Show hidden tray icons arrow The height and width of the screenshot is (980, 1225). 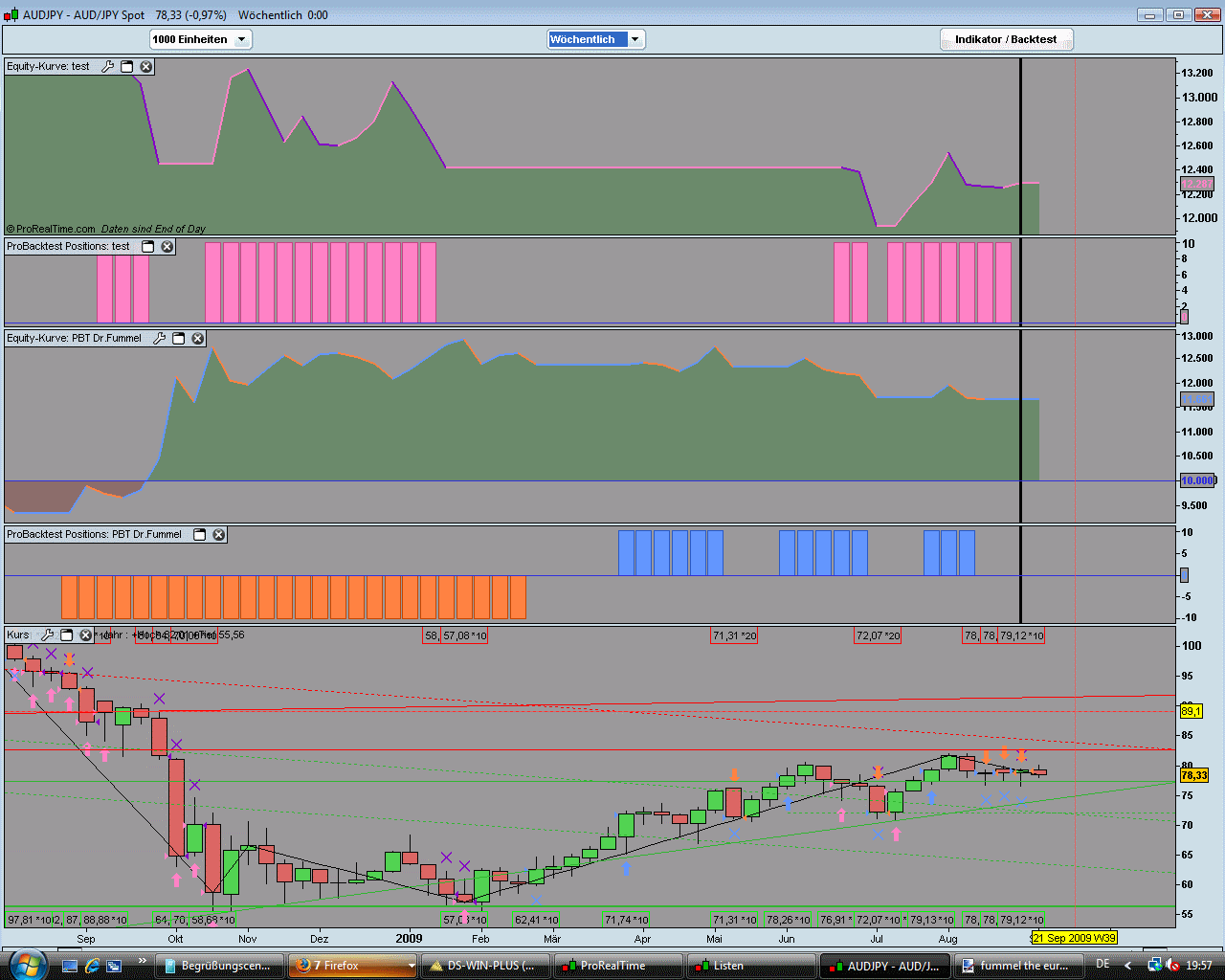(1127, 966)
